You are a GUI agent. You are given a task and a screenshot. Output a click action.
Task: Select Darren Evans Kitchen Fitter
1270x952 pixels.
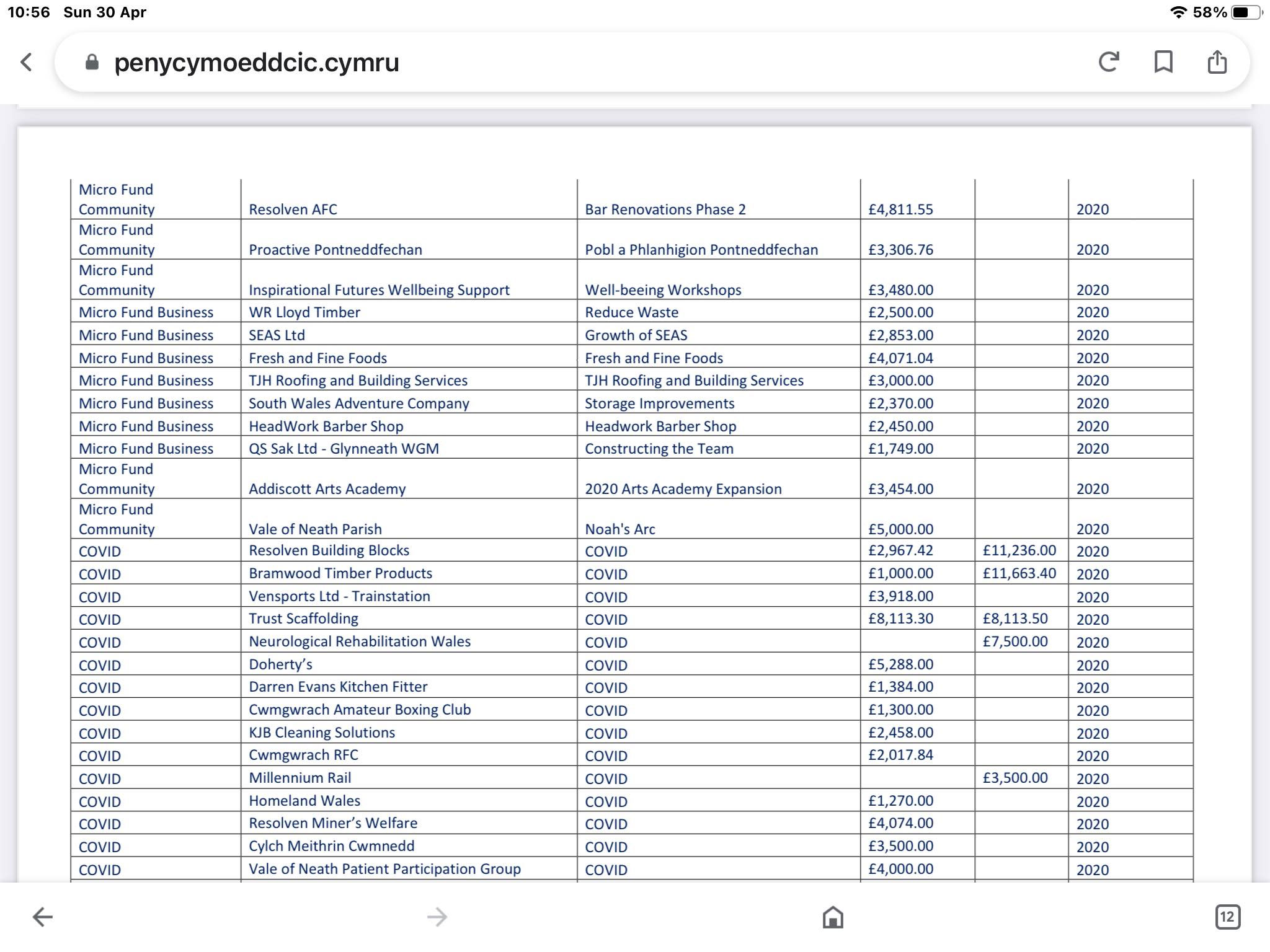pos(338,687)
